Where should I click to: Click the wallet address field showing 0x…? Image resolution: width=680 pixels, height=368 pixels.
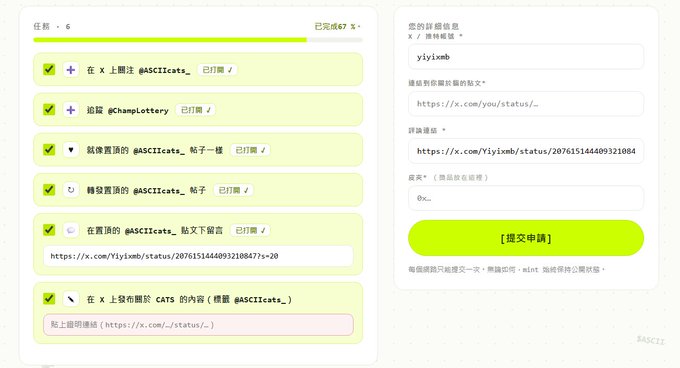coord(526,198)
